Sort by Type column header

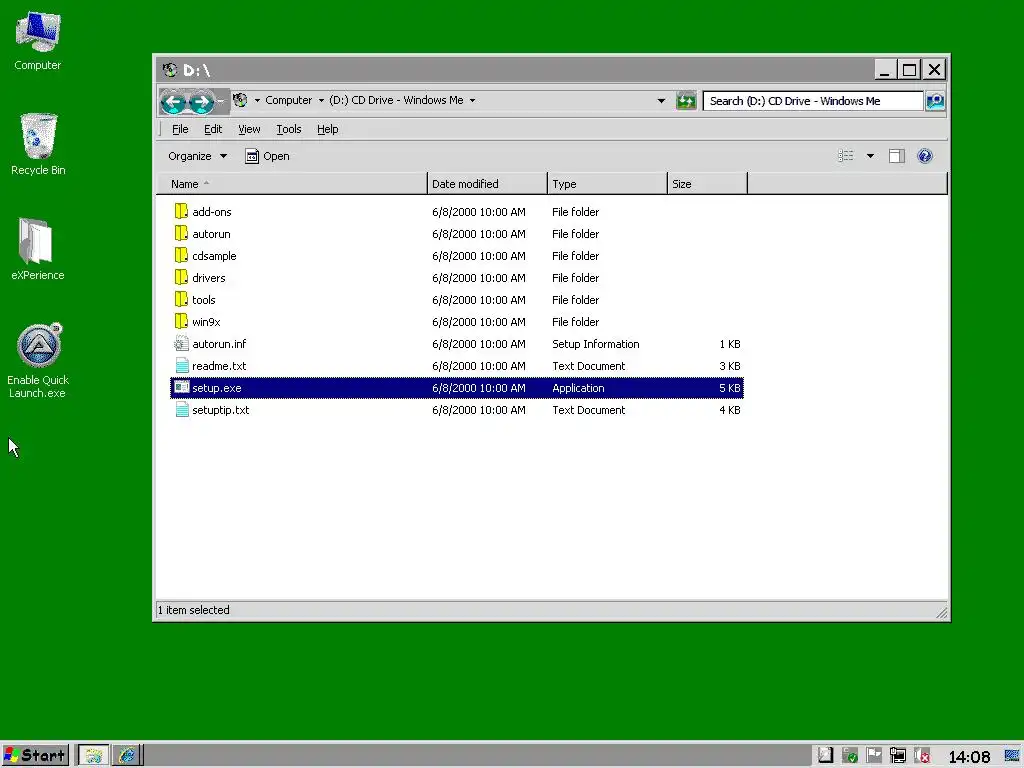tap(607, 184)
